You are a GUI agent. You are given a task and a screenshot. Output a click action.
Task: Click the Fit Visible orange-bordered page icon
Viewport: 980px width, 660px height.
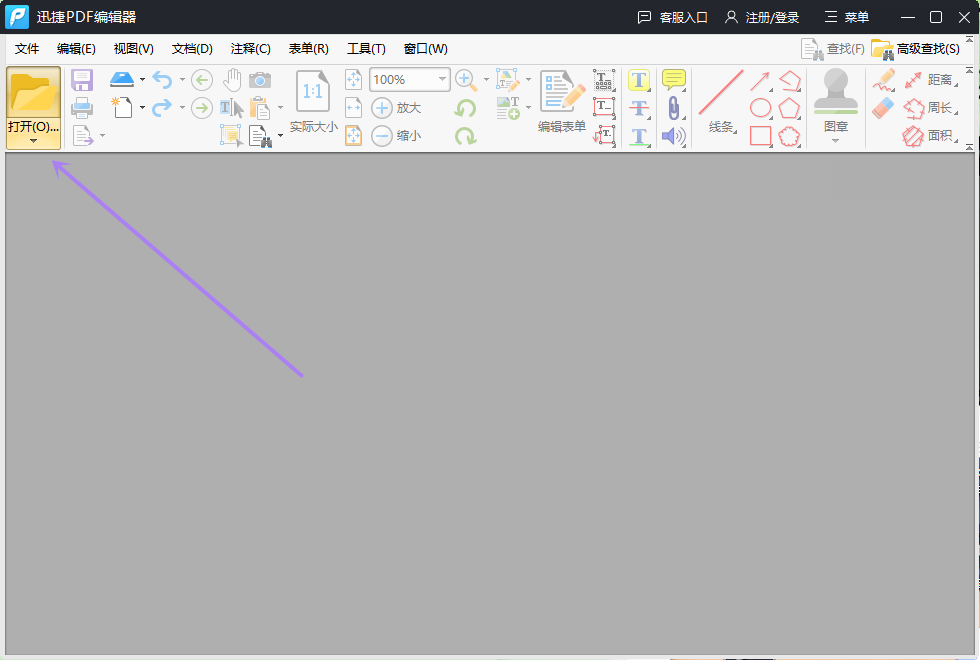tap(353, 135)
